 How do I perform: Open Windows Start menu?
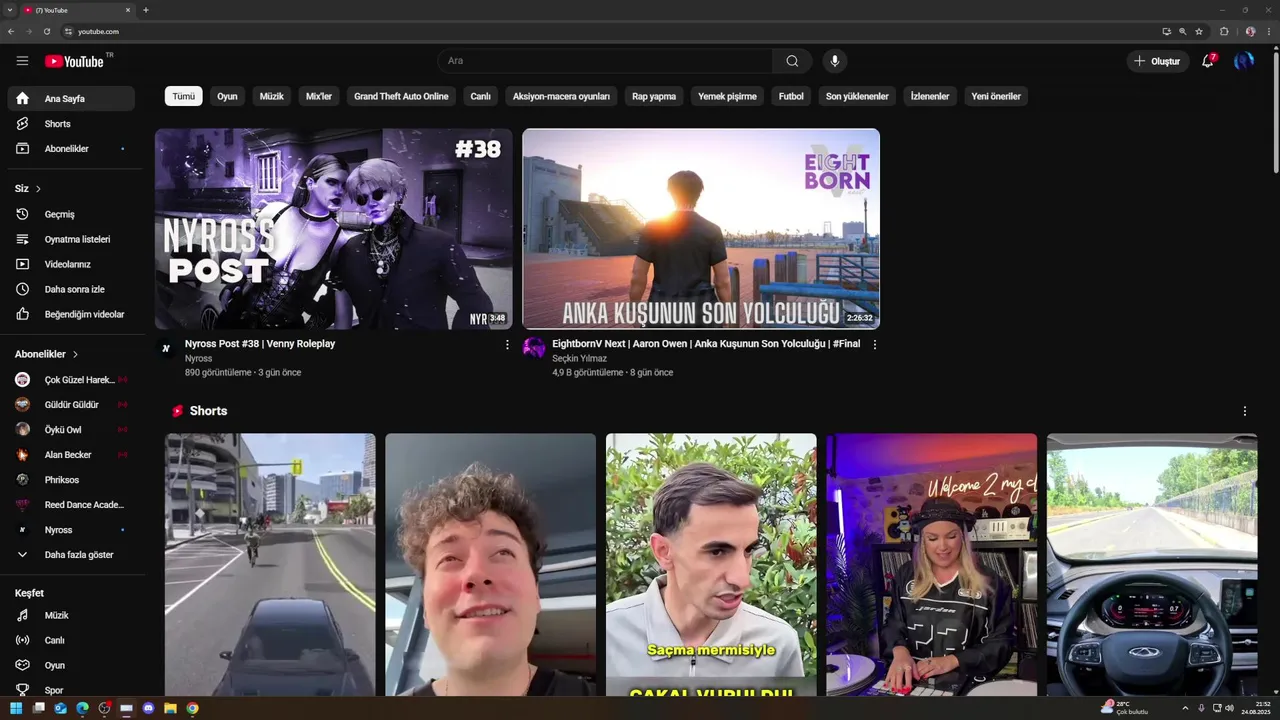(x=16, y=708)
